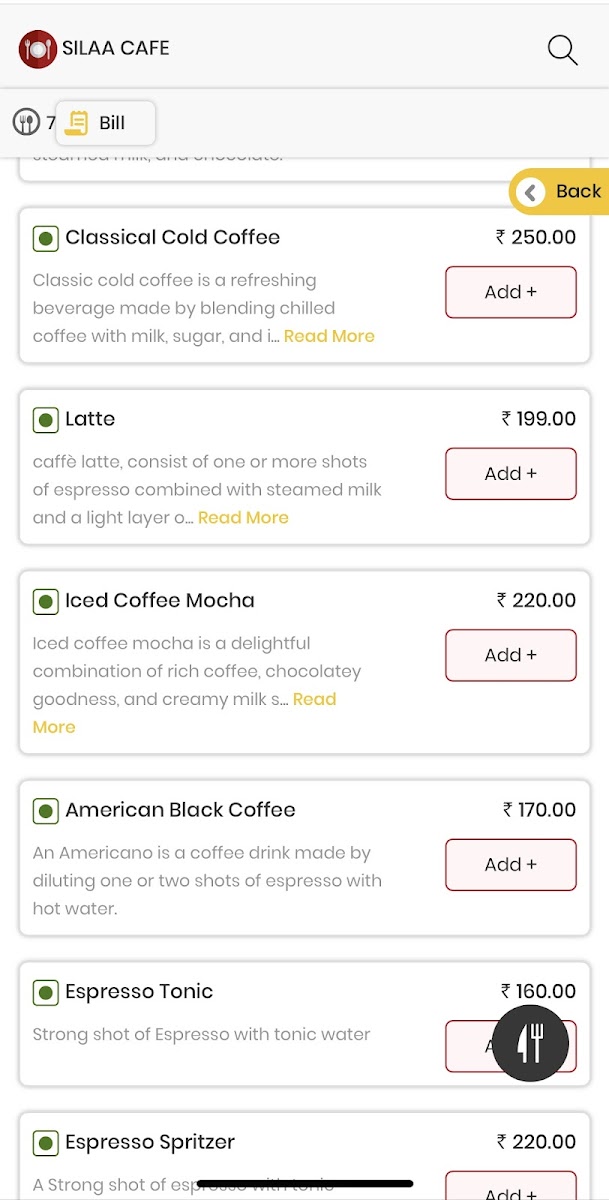Expand Latte description via Read More
The image size is (609, 1200).
243,518
